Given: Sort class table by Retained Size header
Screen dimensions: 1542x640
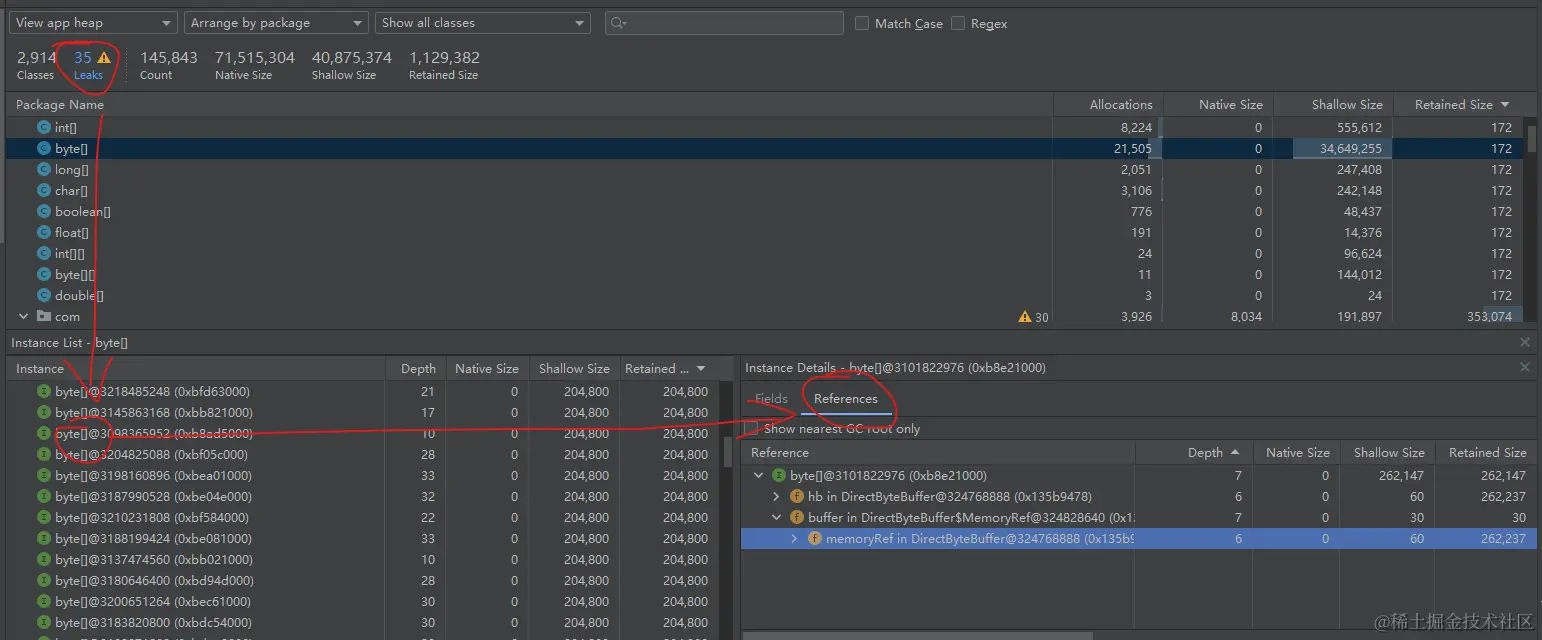Looking at the screenshot, I should (x=1462, y=104).
